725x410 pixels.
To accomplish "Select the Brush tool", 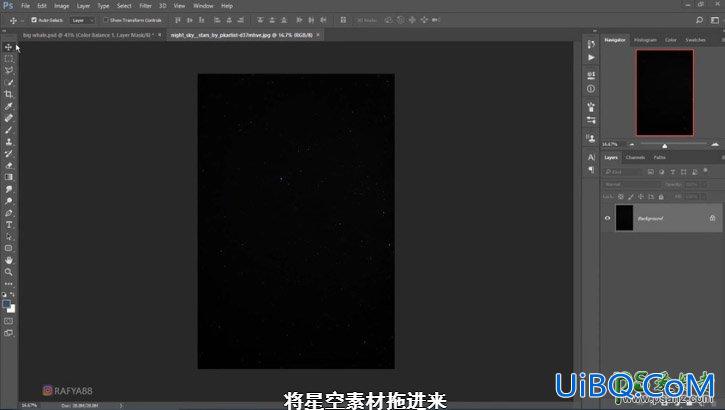I will 8,130.
